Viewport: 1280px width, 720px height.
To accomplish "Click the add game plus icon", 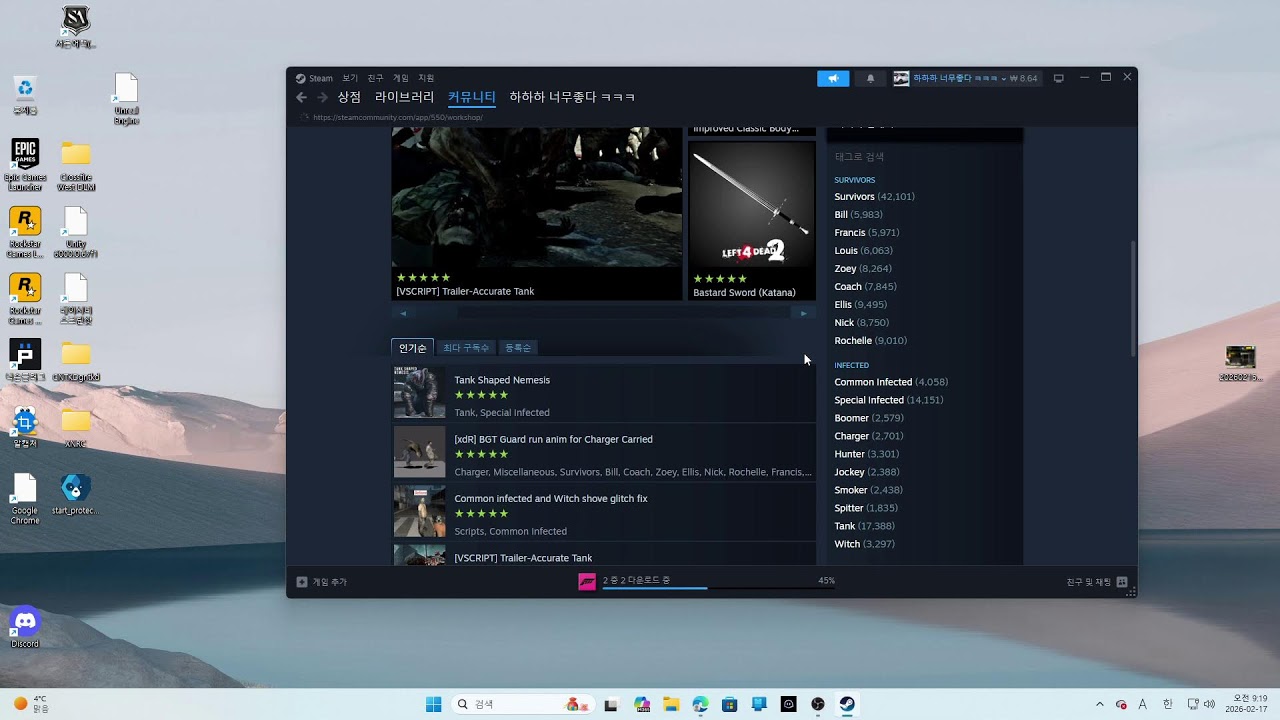I will (x=302, y=581).
